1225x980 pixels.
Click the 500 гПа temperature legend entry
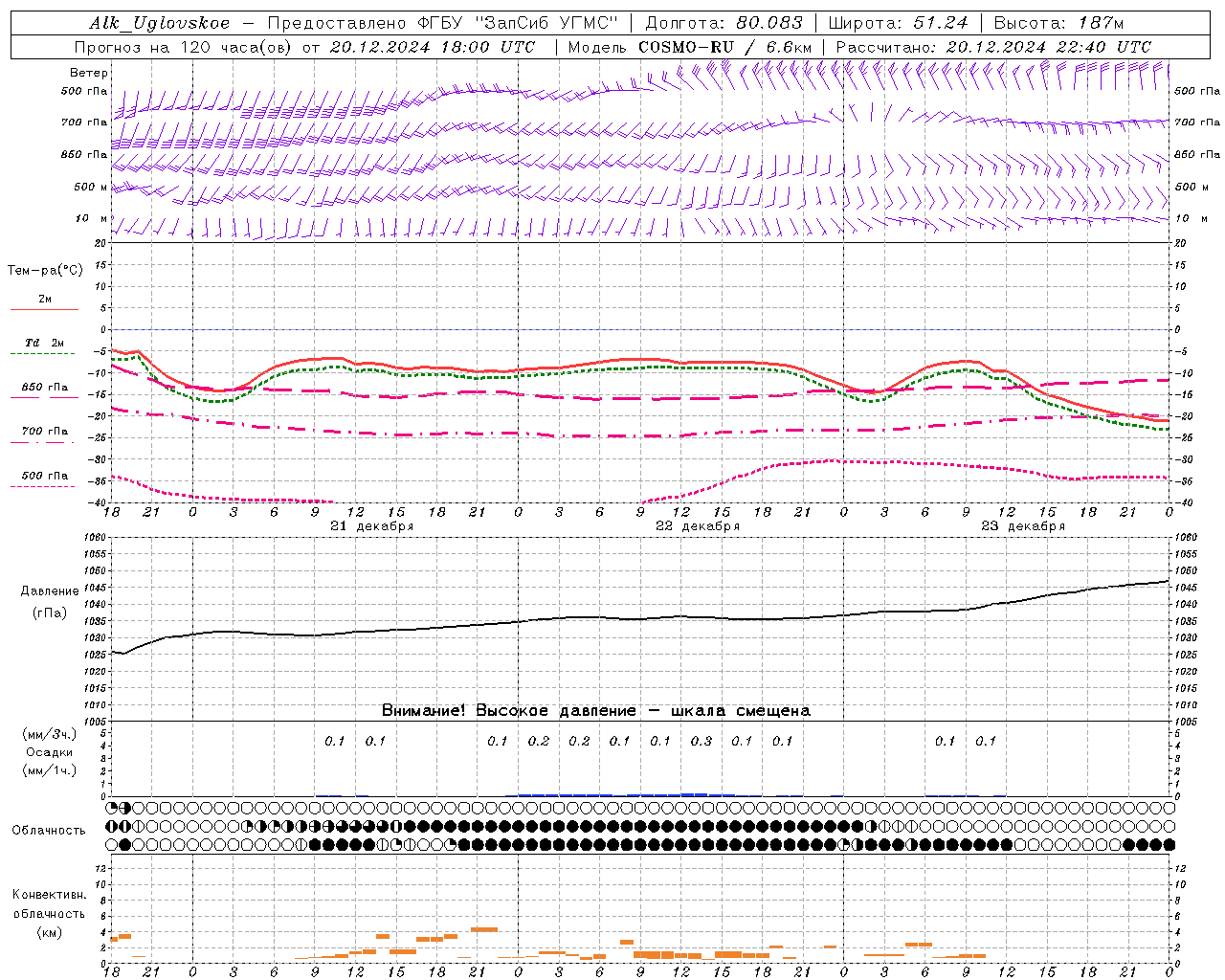(x=45, y=476)
